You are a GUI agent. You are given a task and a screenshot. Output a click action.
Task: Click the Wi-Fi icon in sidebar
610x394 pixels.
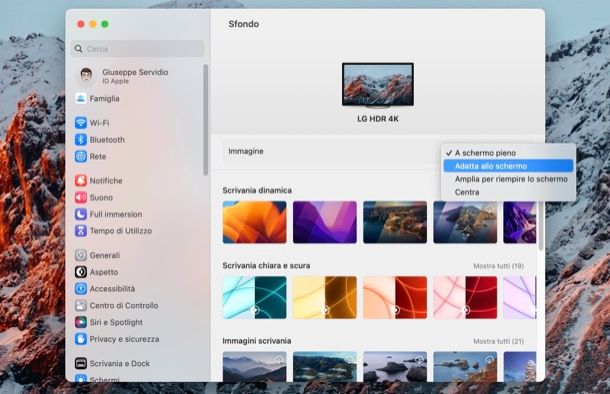click(x=81, y=123)
